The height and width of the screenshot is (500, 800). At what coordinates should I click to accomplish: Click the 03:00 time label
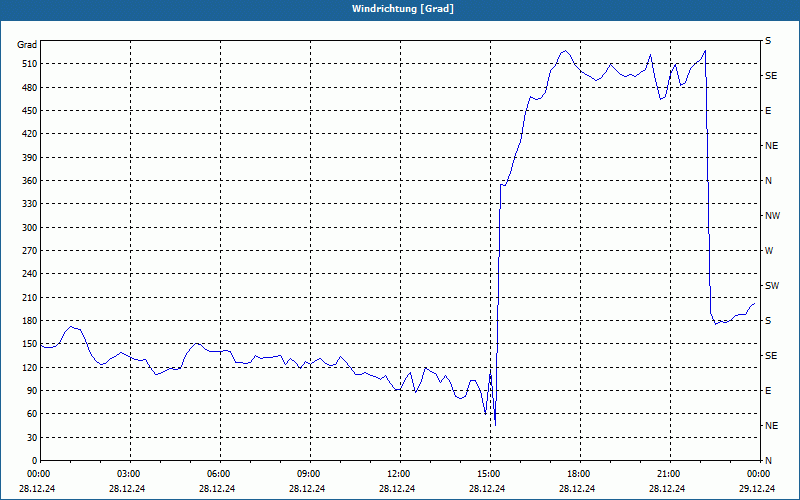pos(128,474)
